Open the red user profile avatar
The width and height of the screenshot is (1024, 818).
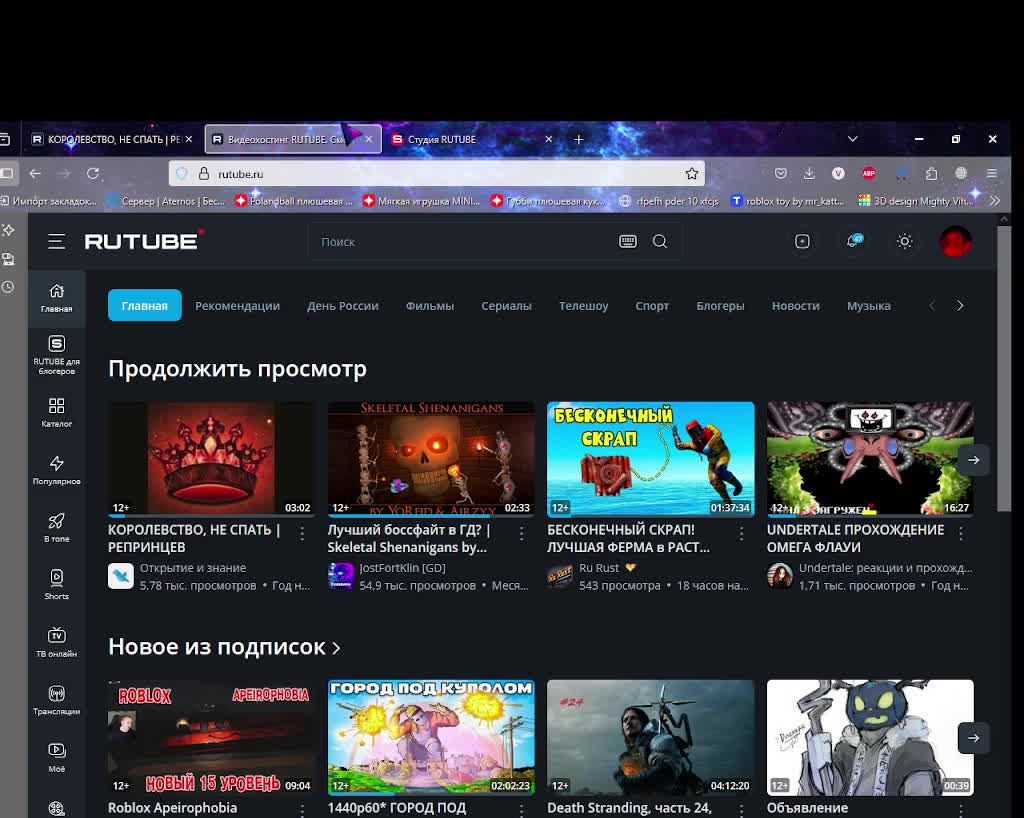[x=955, y=242]
